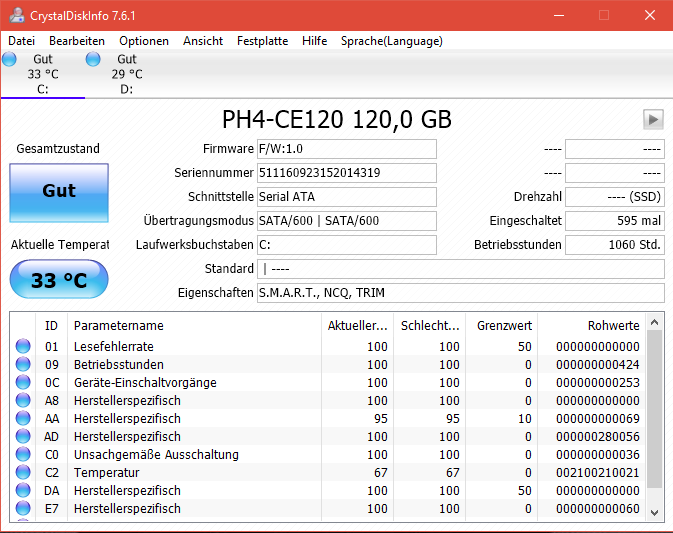Click raw value 000000000069
Screen dimensions: 673x533
(x=597, y=418)
